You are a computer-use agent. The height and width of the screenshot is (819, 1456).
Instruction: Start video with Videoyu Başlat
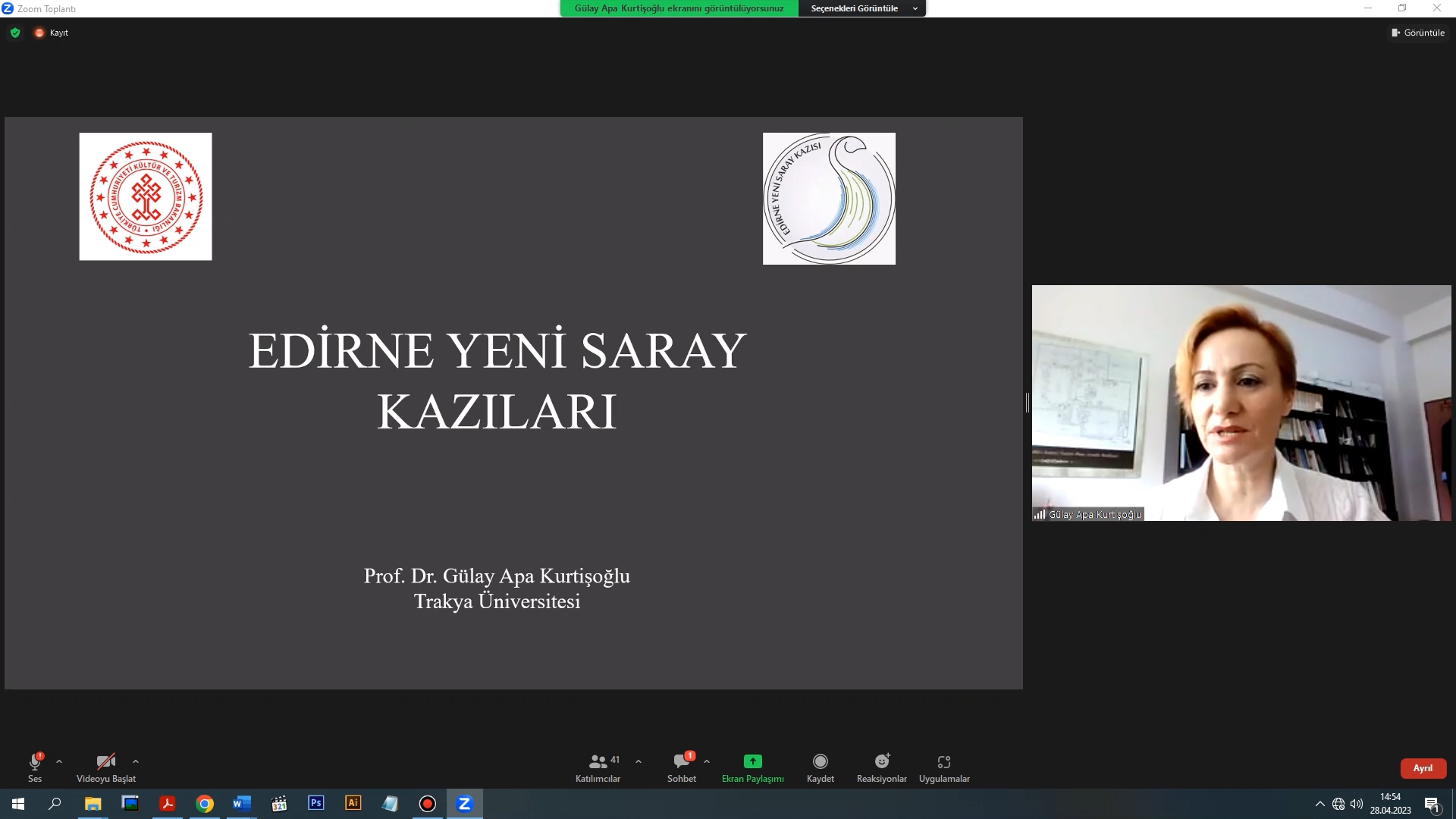click(x=106, y=767)
